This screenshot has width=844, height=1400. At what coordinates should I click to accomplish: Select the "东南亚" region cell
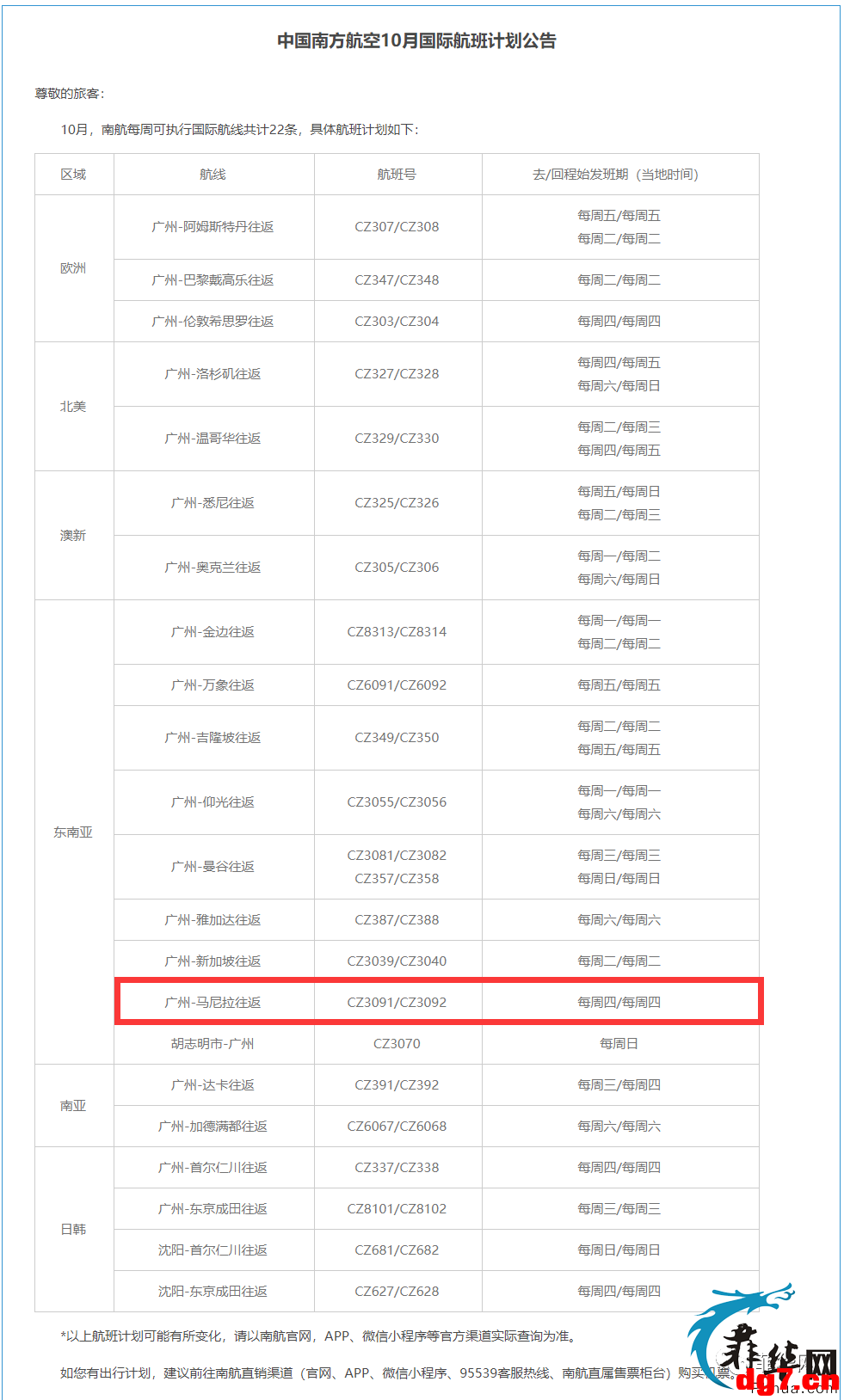click(73, 832)
